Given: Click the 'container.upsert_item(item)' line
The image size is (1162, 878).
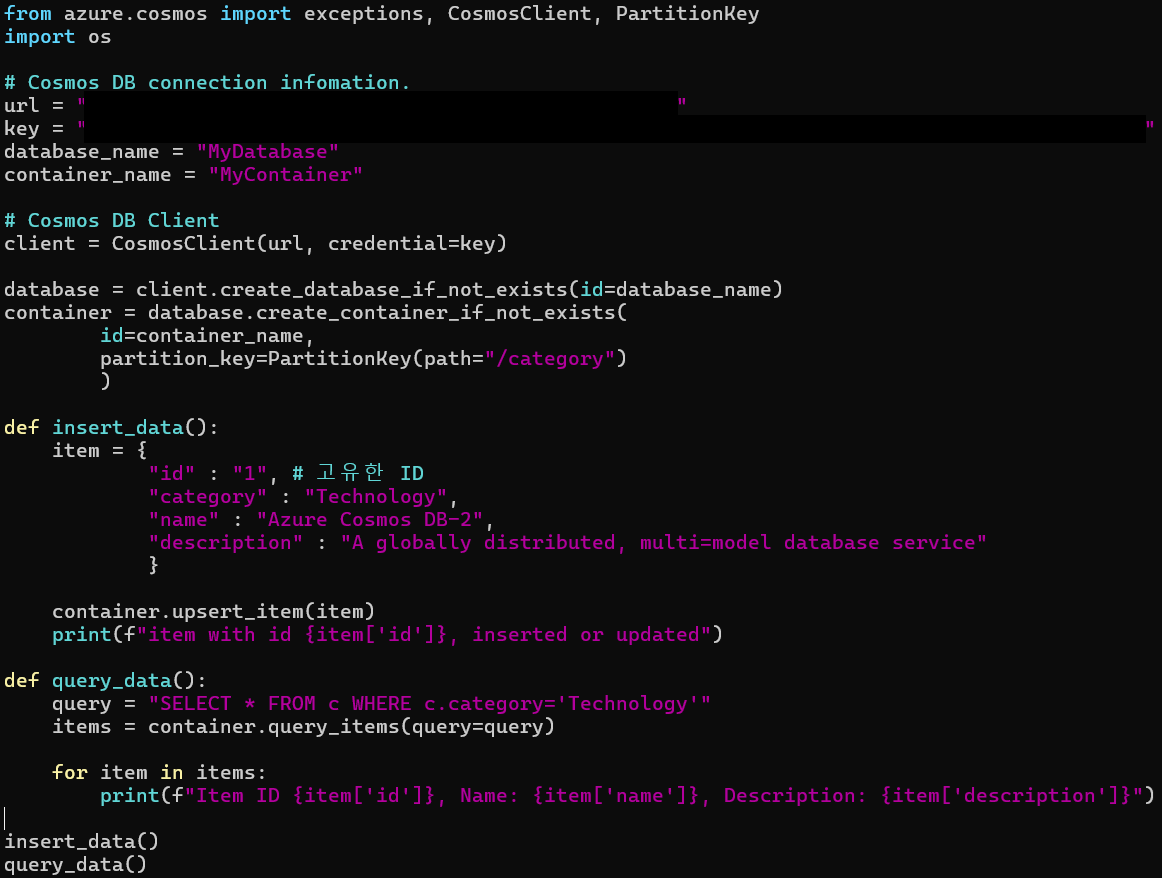Looking at the screenshot, I should (213, 611).
